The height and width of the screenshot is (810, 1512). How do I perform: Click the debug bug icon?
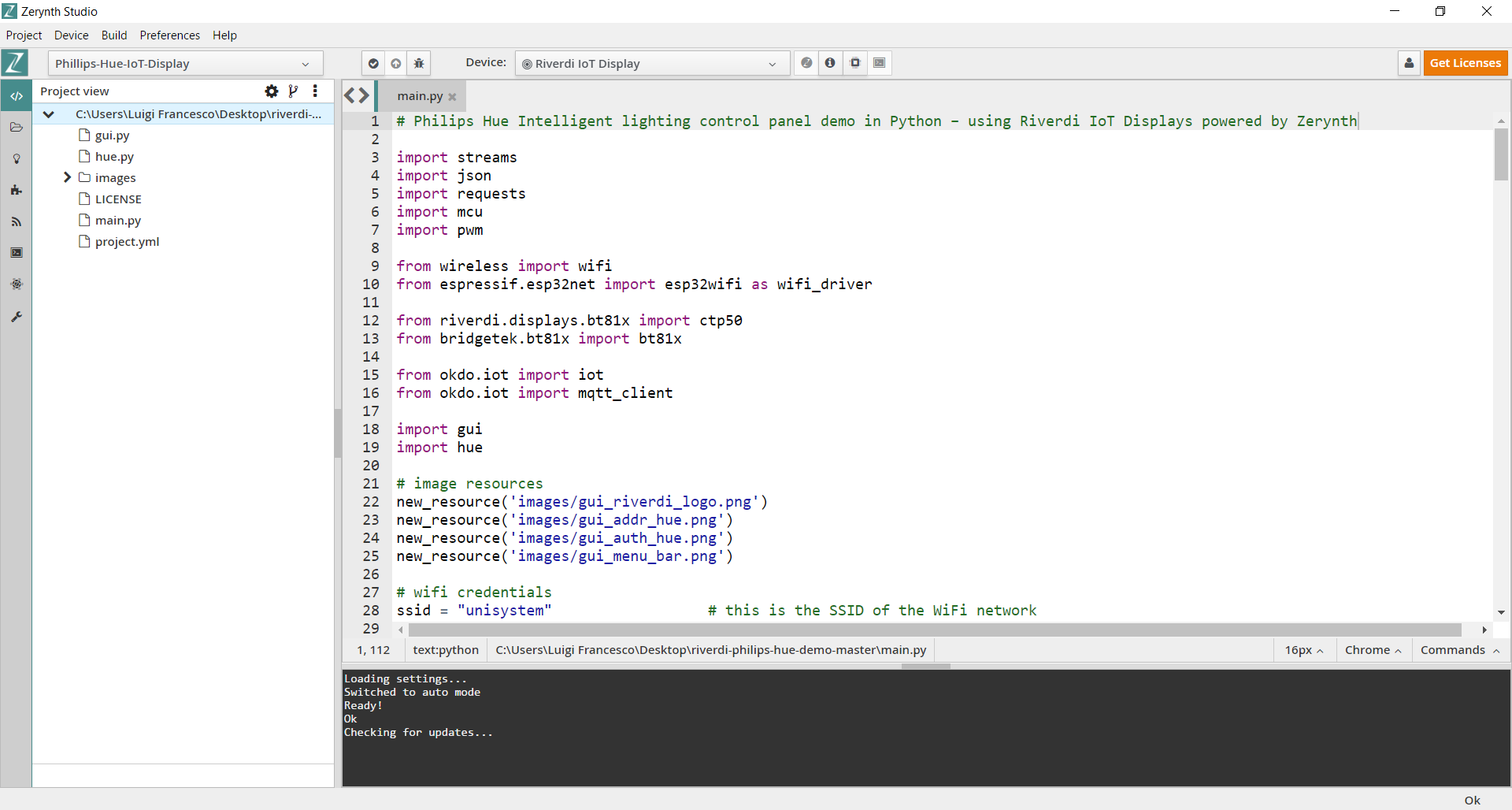[419, 63]
